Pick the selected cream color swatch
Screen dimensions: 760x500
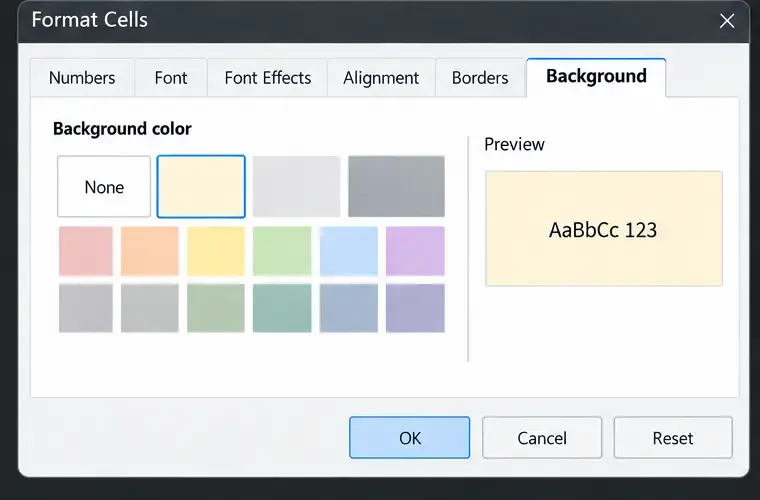[x=201, y=187]
